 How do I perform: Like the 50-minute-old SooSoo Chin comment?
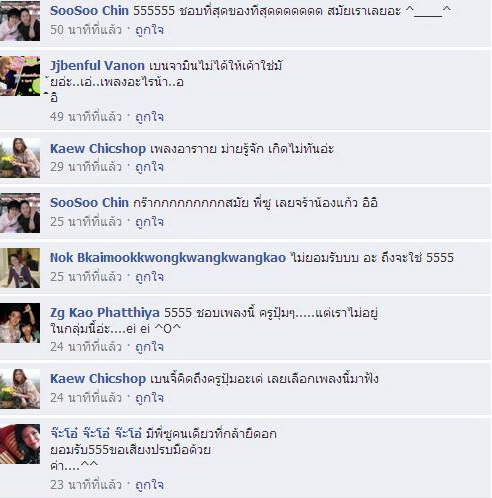coord(149,30)
